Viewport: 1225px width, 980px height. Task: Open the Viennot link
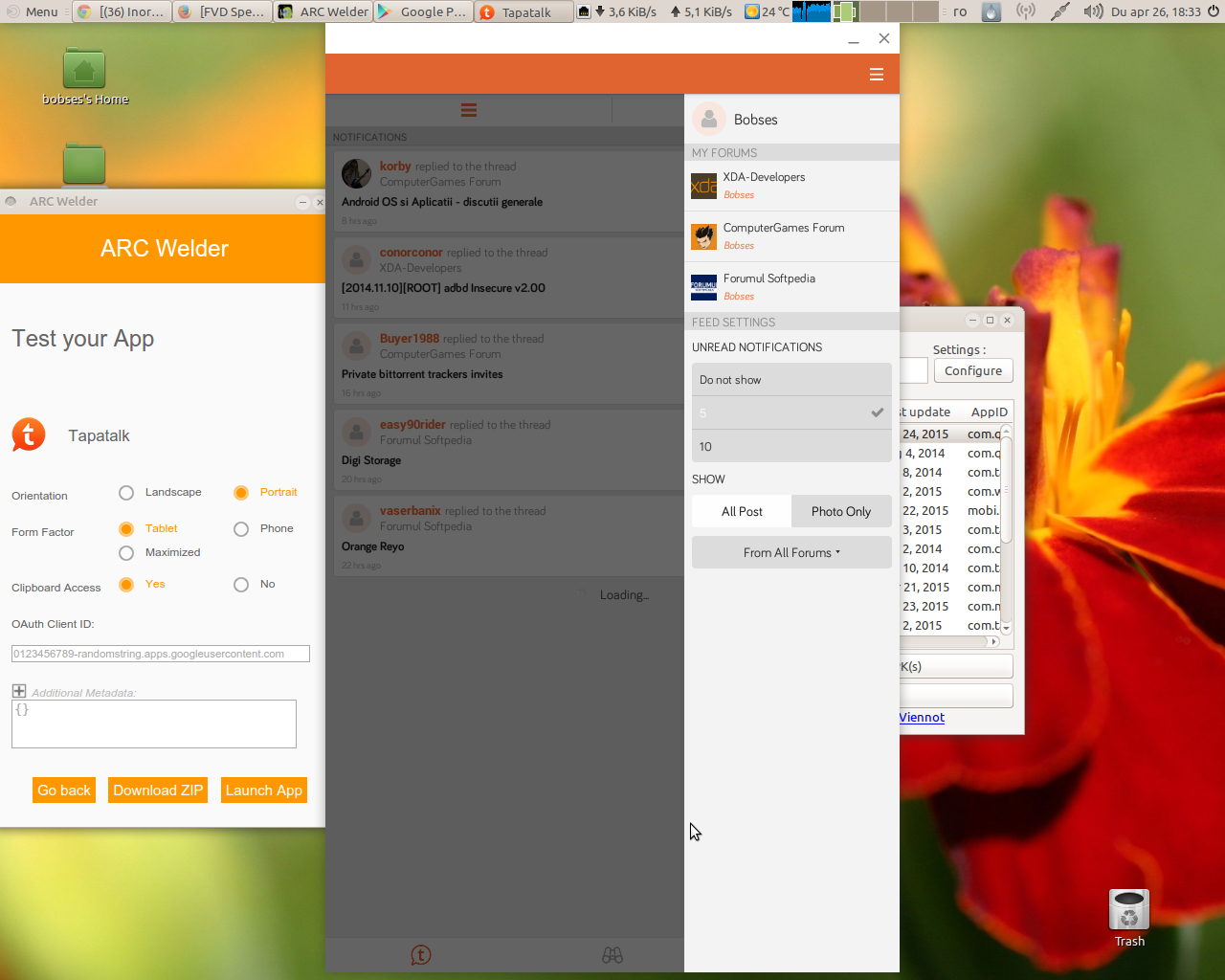pos(922,717)
